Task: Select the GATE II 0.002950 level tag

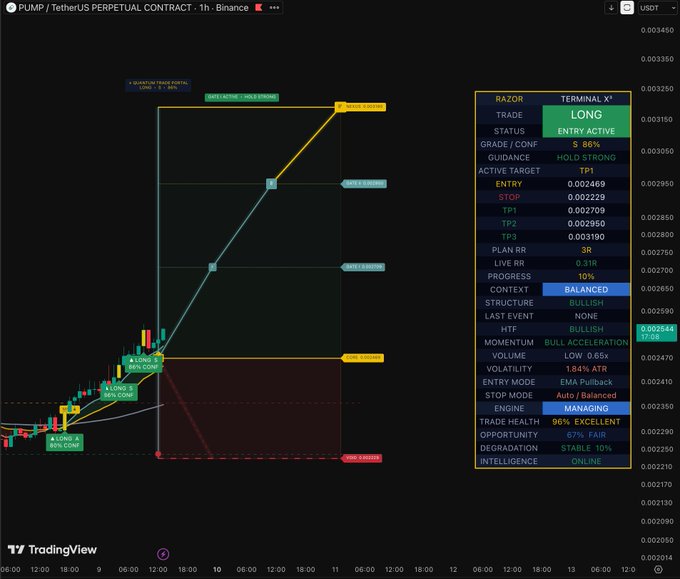Action: tap(364, 183)
